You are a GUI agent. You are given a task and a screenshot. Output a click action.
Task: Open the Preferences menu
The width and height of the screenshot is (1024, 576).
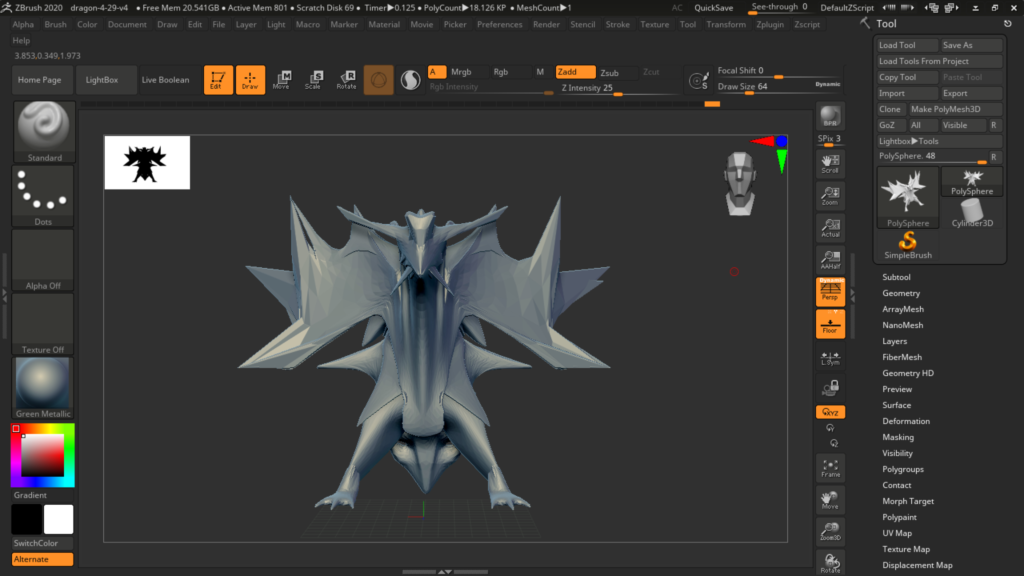coord(499,24)
